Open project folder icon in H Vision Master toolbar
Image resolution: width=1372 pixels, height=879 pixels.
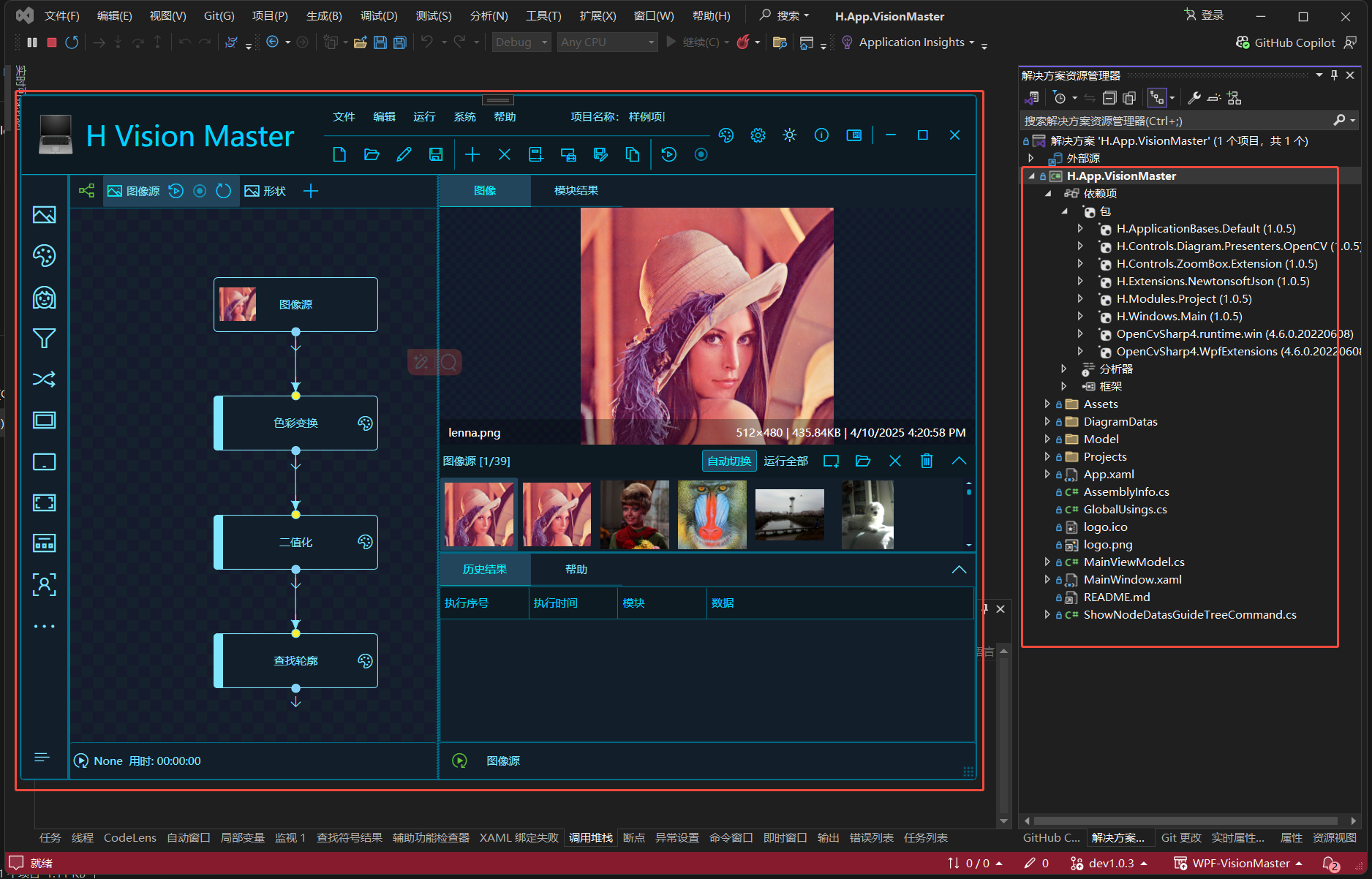372,154
